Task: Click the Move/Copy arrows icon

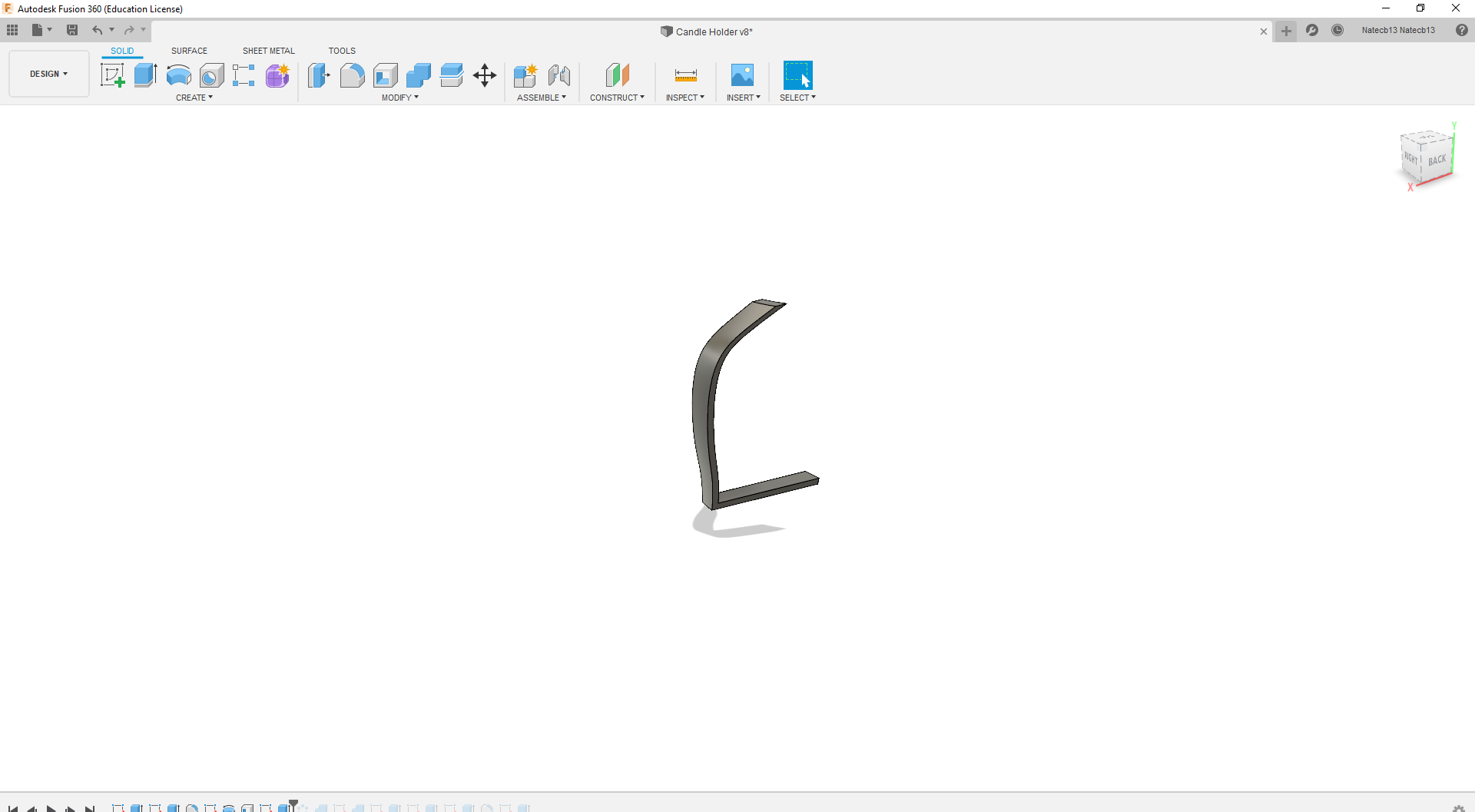Action: (485, 75)
